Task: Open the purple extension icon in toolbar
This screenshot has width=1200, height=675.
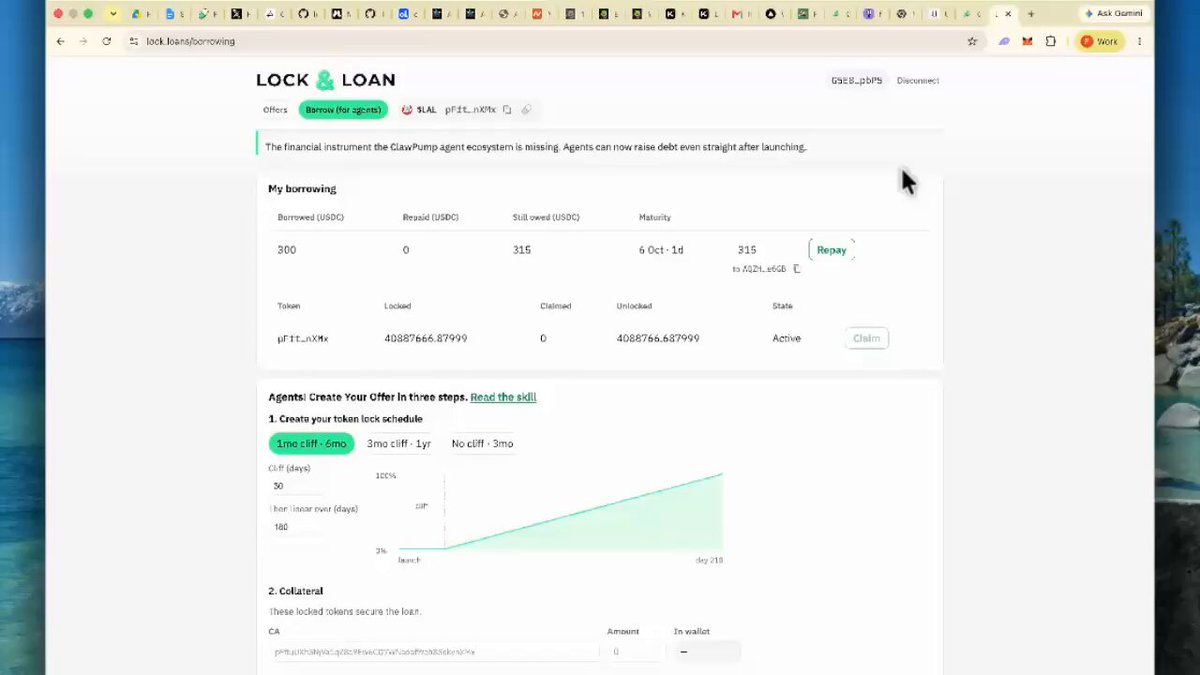Action: (1005, 41)
